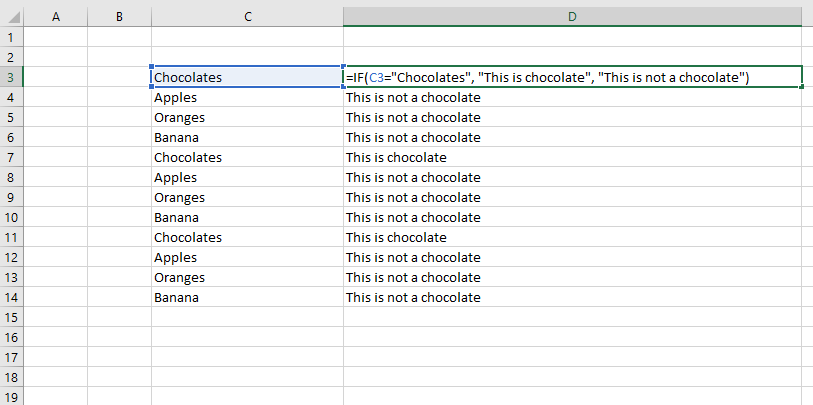Select row 3 header

pyautogui.click(x=11, y=77)
